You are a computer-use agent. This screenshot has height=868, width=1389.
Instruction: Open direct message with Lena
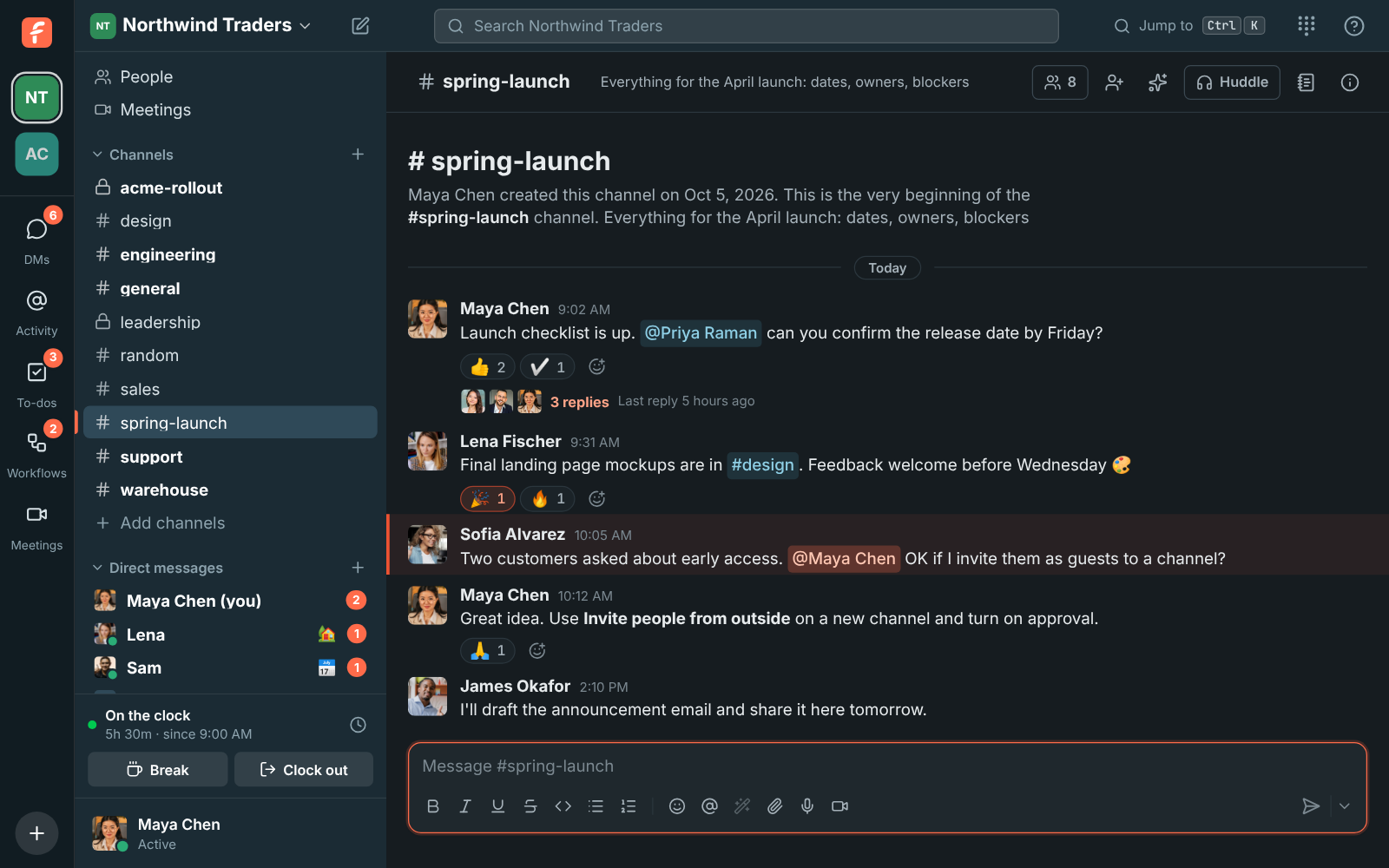pos(230,635)
